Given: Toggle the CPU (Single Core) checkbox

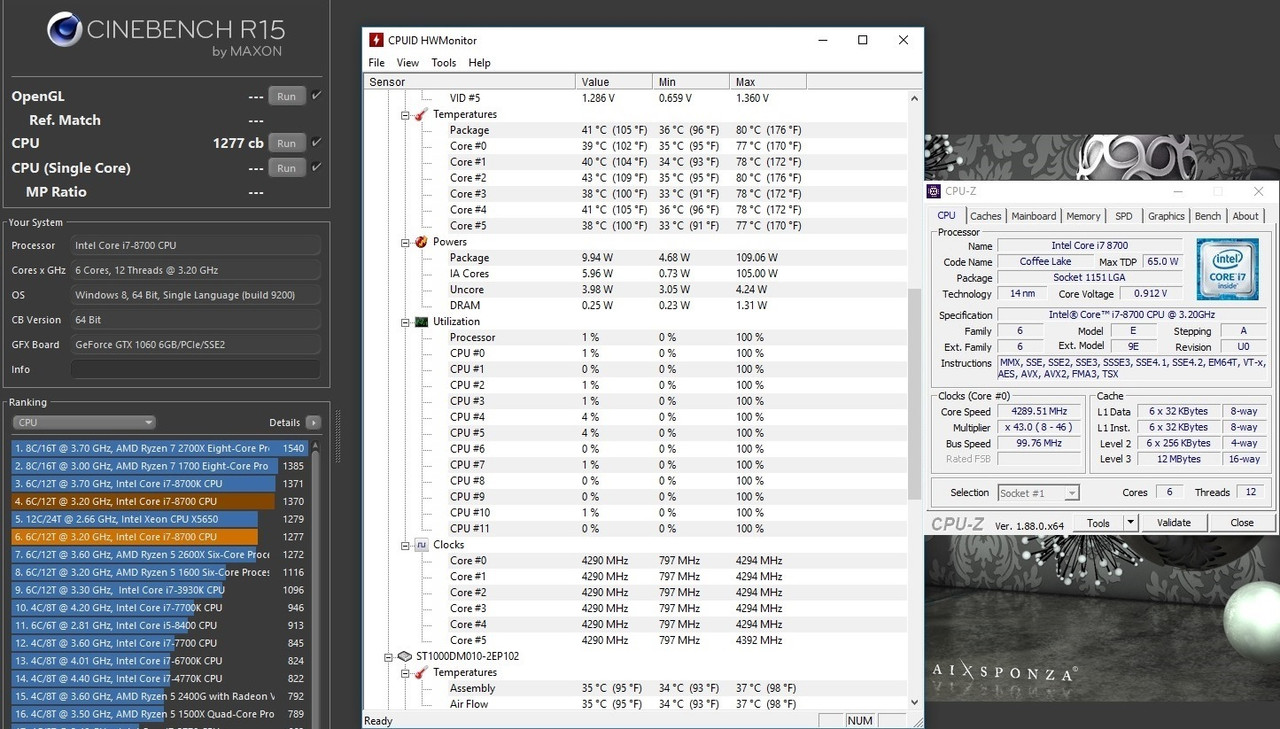Looking at the screenshot, I should coord(316,167).
